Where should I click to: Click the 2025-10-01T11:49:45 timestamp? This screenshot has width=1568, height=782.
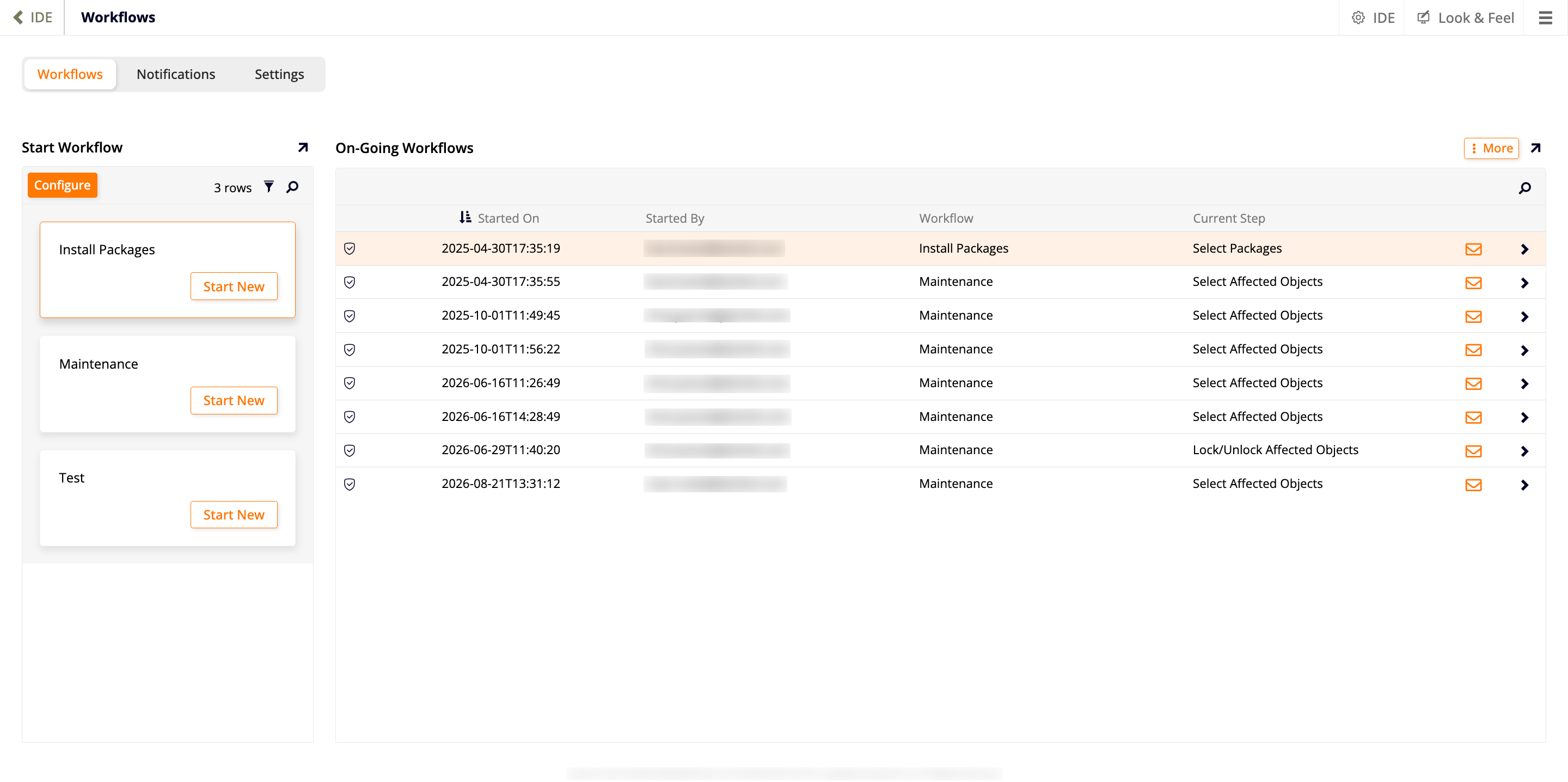[x=500, y=315]
